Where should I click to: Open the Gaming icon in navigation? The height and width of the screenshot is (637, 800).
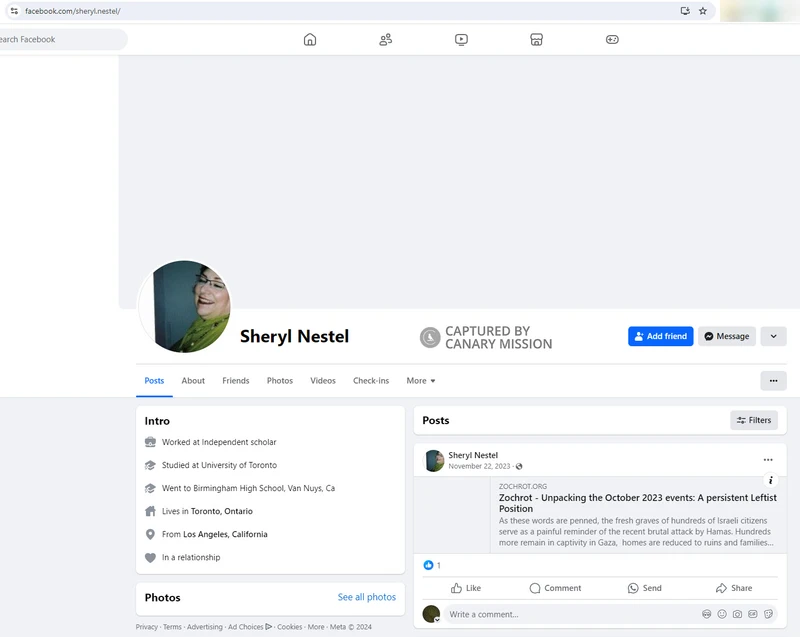pyautogui.click(x=612, y=39)
